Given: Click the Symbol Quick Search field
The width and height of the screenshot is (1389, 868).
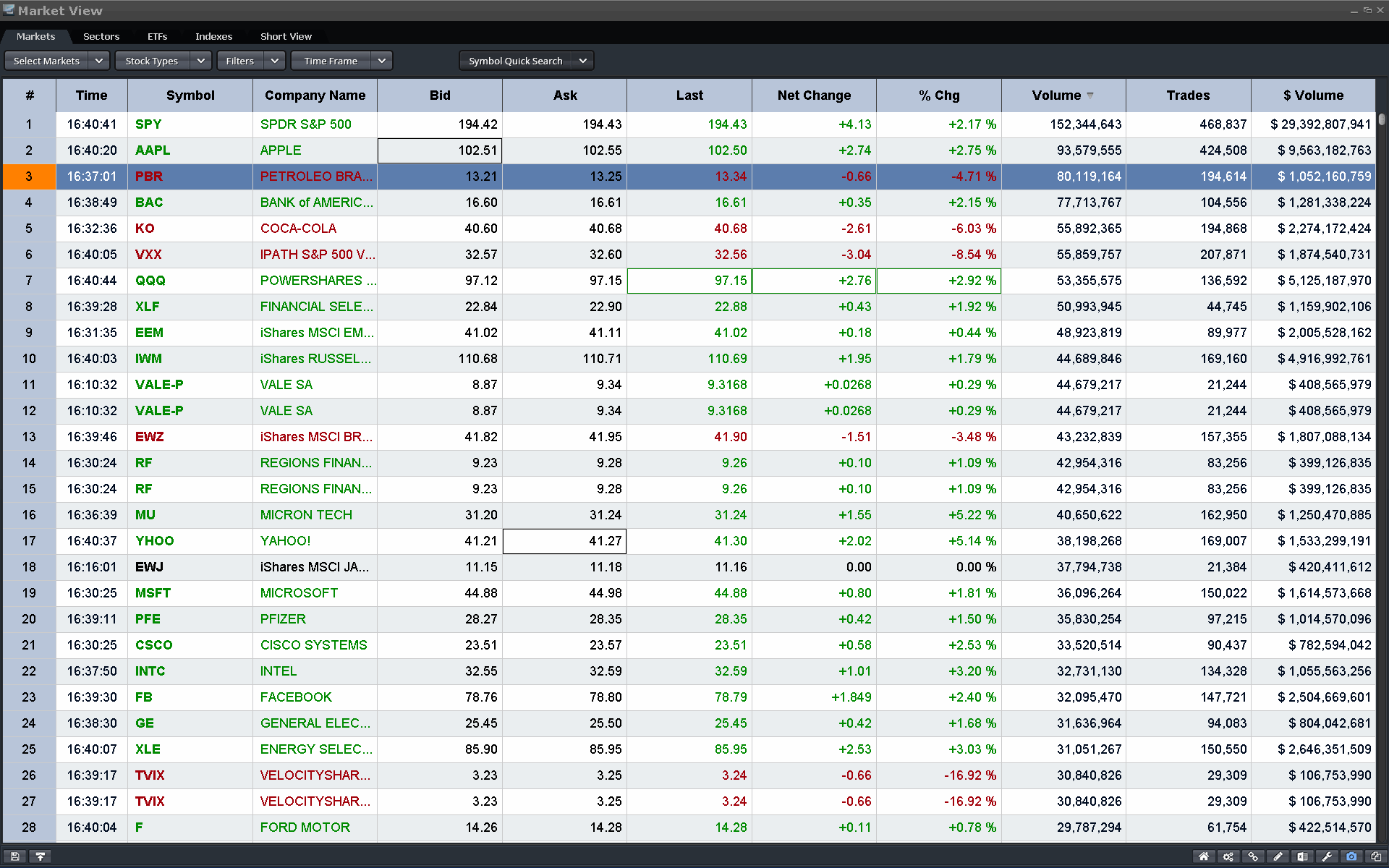Looking at the screenshot, I should (515, 61).
